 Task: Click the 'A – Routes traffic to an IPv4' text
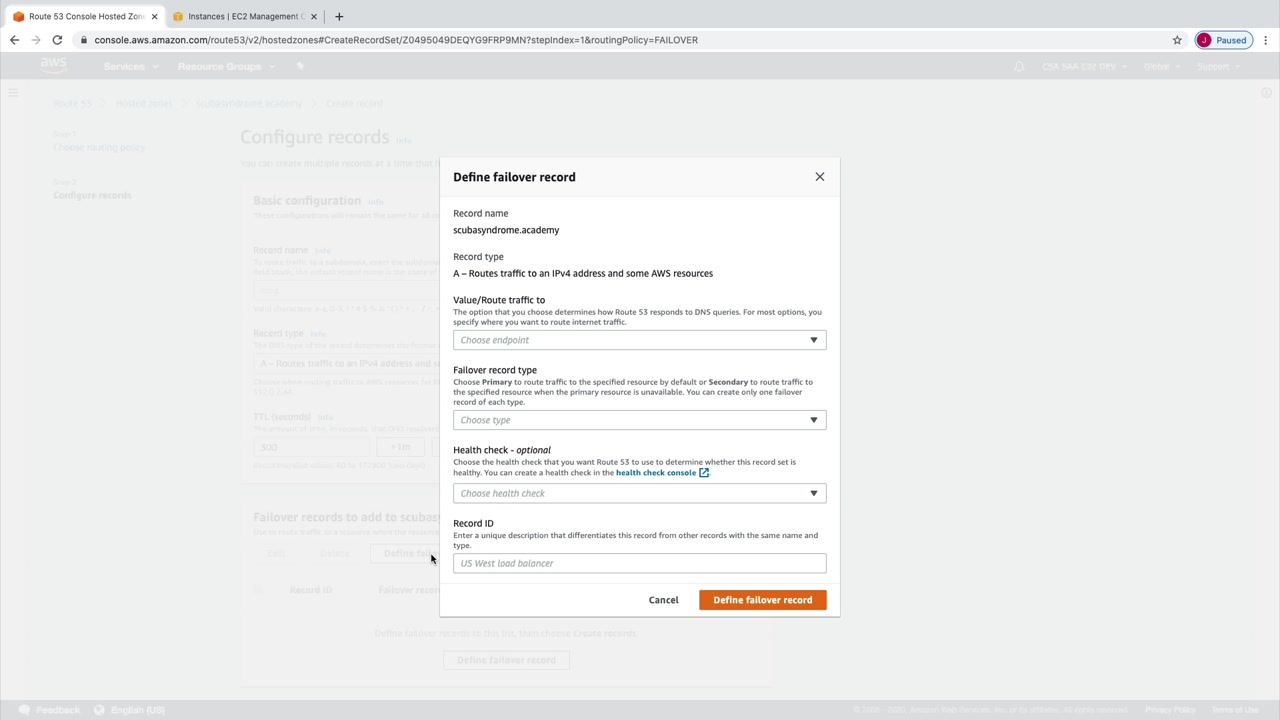(583, 273)
